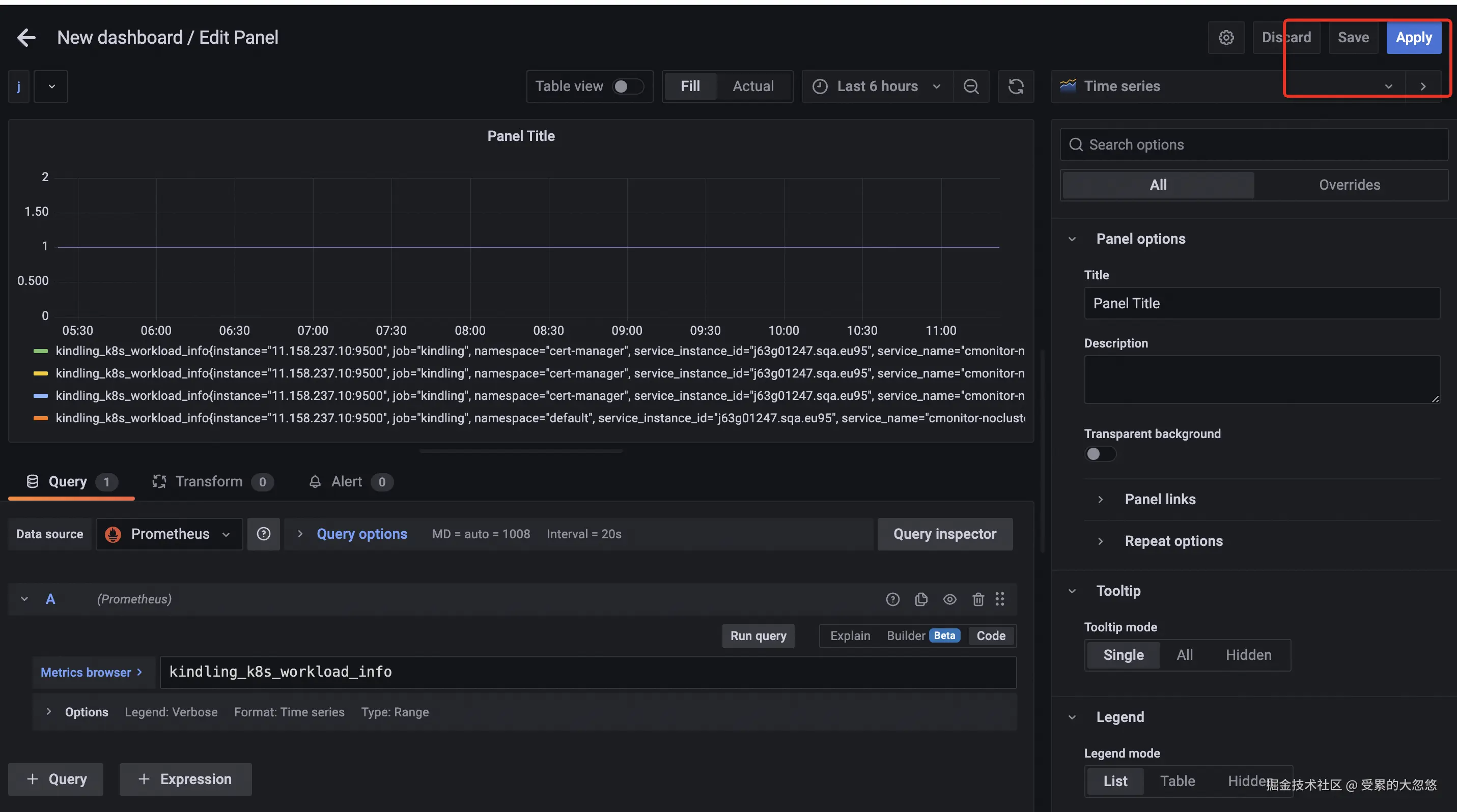Refresh the dashboard with the refresh icon
1457x812 pixels.
click(x=1016, y=86)
